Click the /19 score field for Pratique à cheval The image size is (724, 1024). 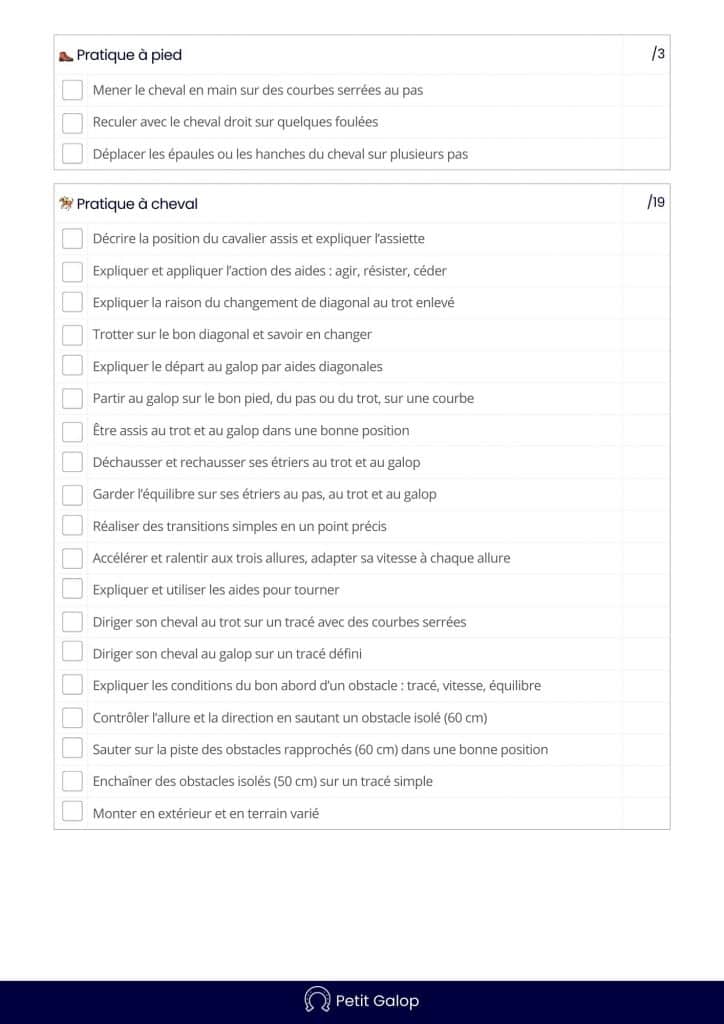[655, 203]
